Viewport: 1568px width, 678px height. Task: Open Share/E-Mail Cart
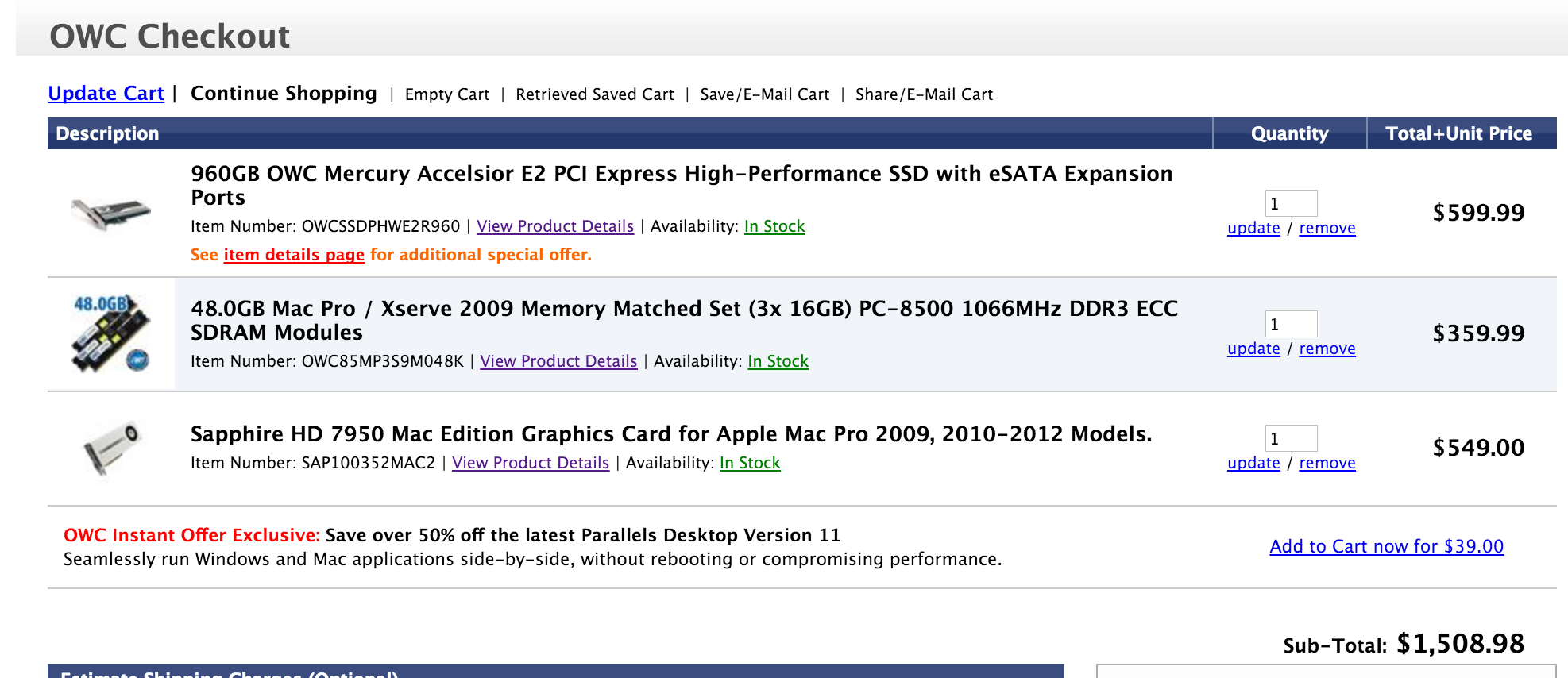(x=924, y=94)
